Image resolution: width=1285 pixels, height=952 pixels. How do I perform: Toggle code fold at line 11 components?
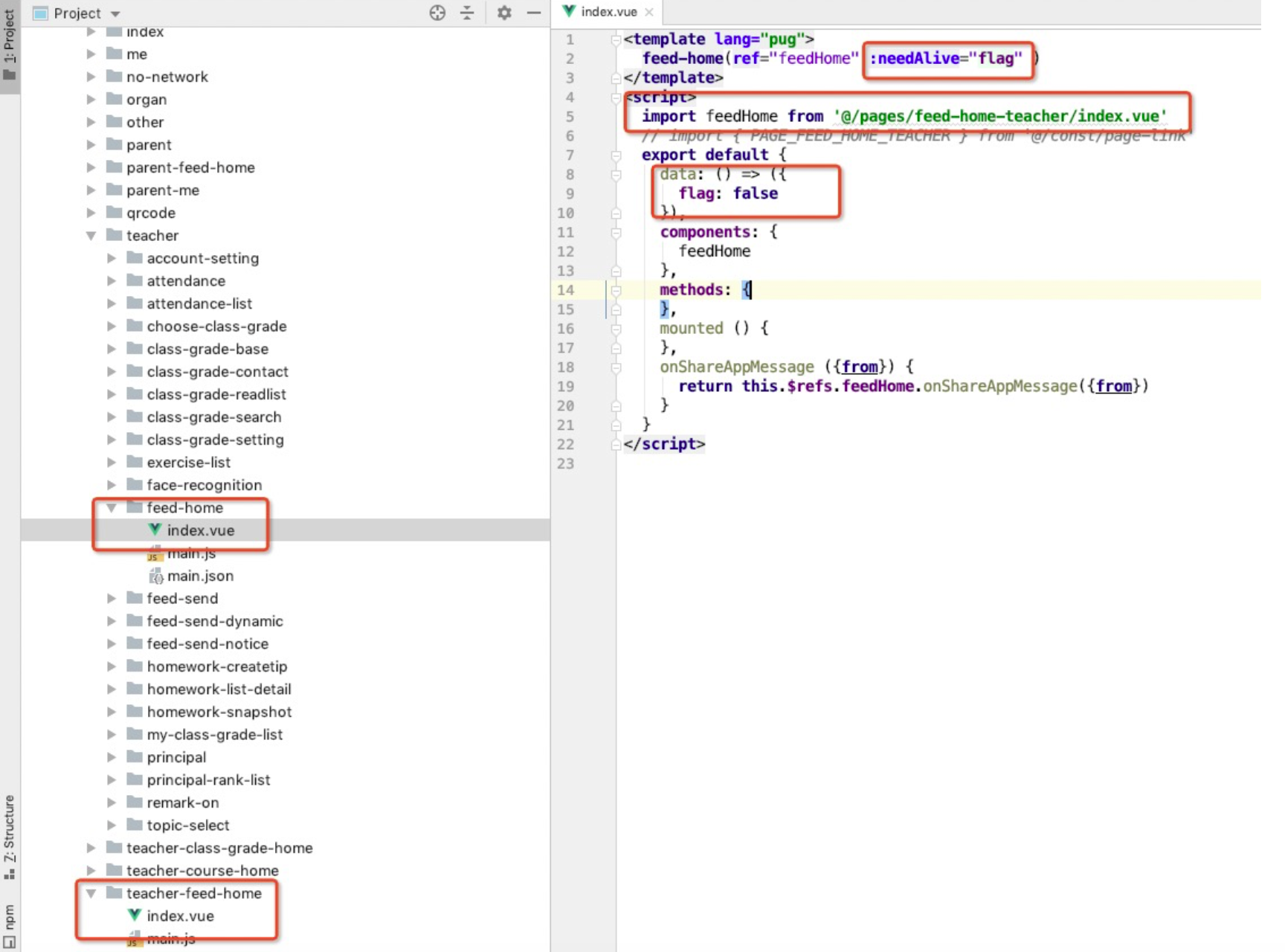pyautogui.click(x=616, y=233)
